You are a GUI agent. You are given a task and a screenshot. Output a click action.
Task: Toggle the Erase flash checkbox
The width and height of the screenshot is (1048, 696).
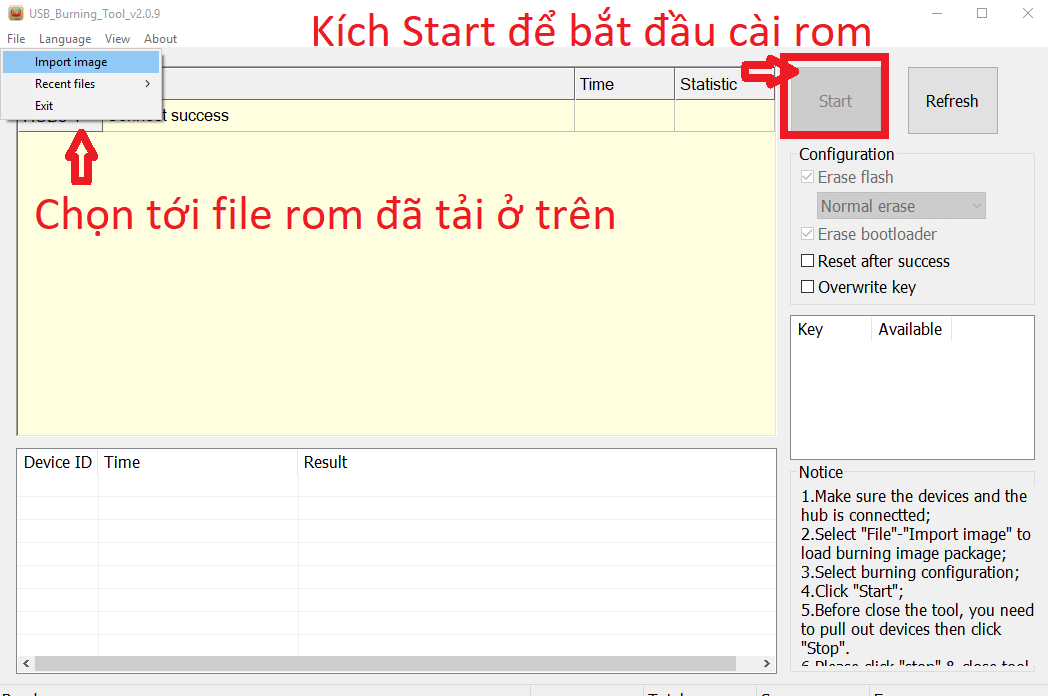pos(807,177)
